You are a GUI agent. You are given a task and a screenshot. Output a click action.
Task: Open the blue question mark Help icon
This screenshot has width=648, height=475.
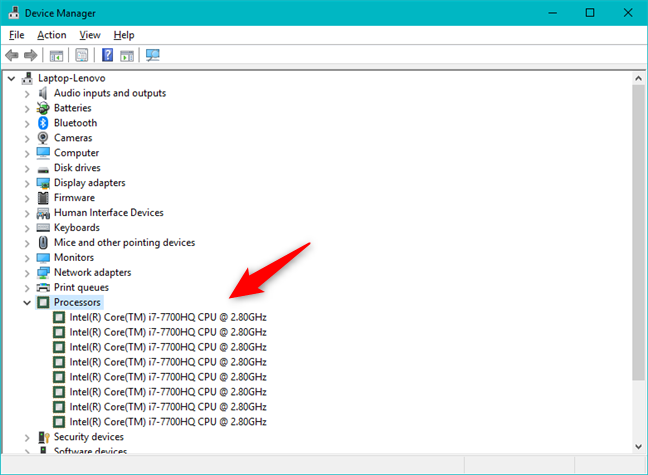pos(107,55)
